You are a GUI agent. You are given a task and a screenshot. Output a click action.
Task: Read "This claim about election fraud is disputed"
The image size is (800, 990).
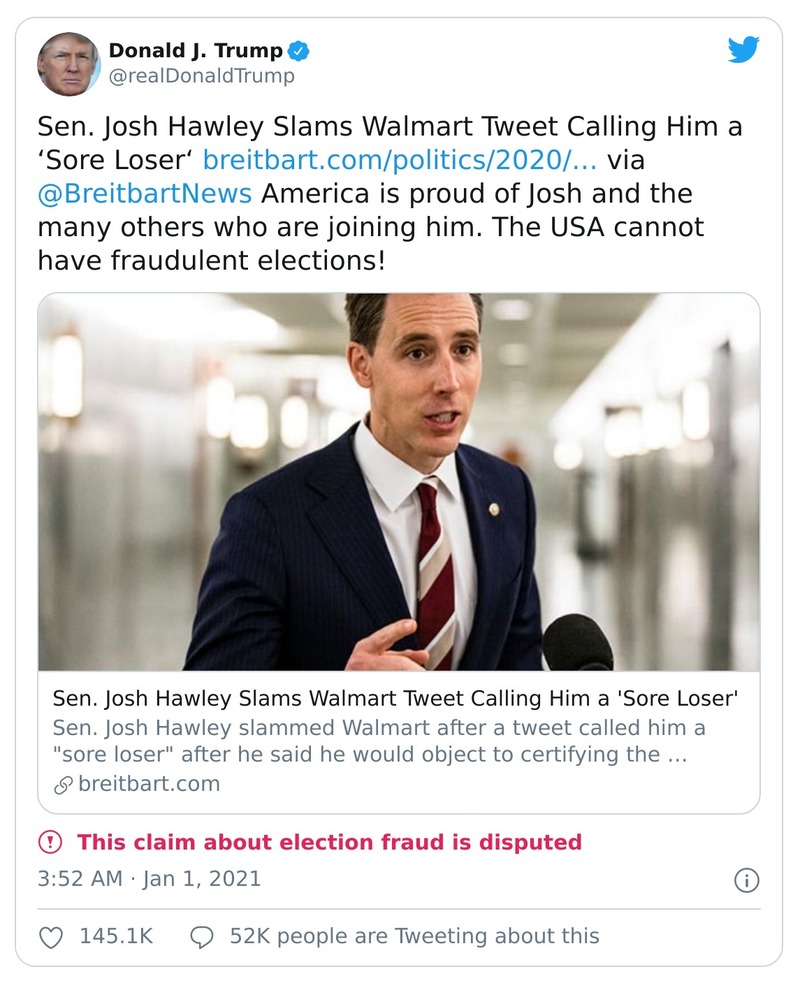click(329, 842)
